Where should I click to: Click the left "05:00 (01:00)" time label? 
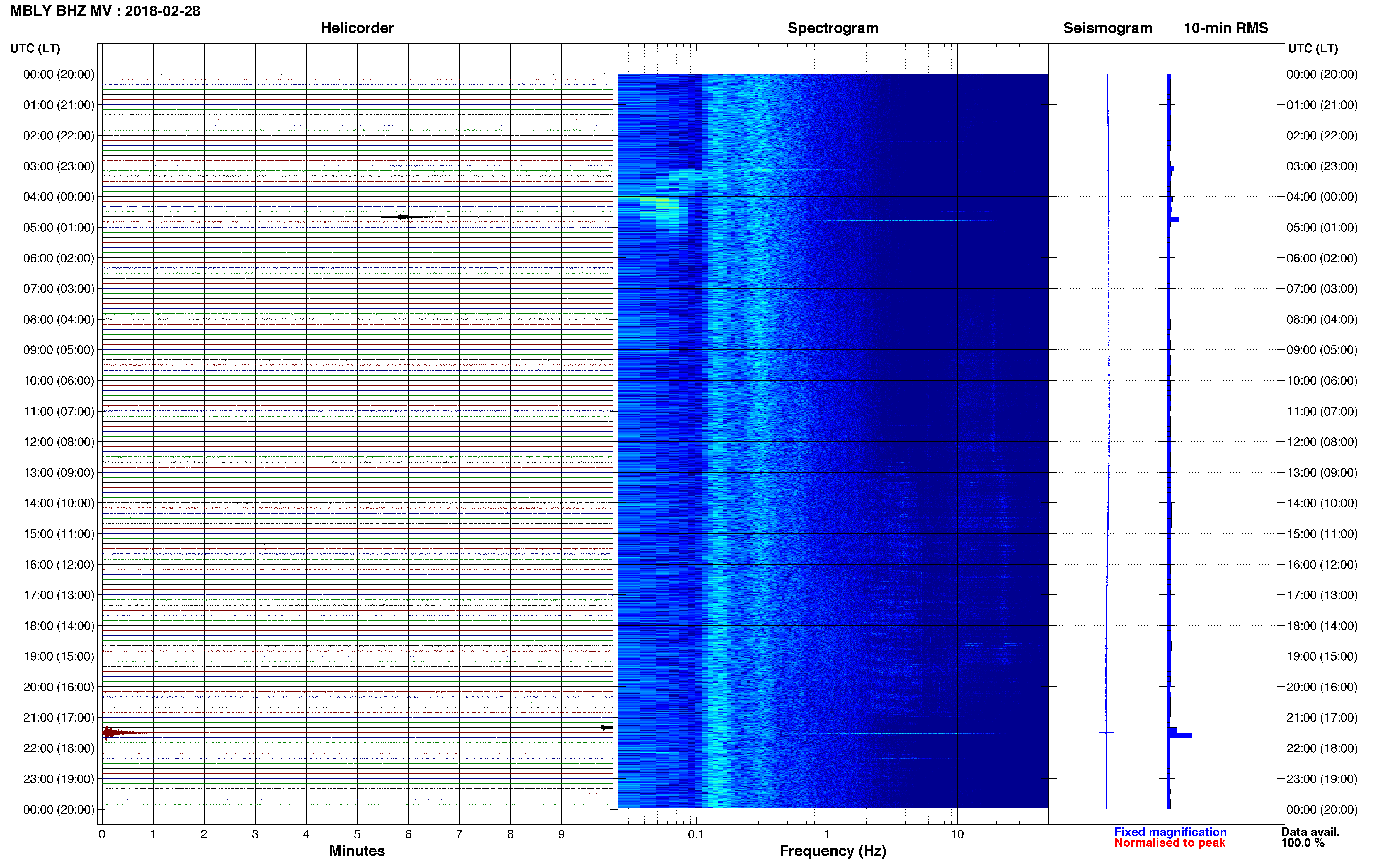tap(59, 227)
